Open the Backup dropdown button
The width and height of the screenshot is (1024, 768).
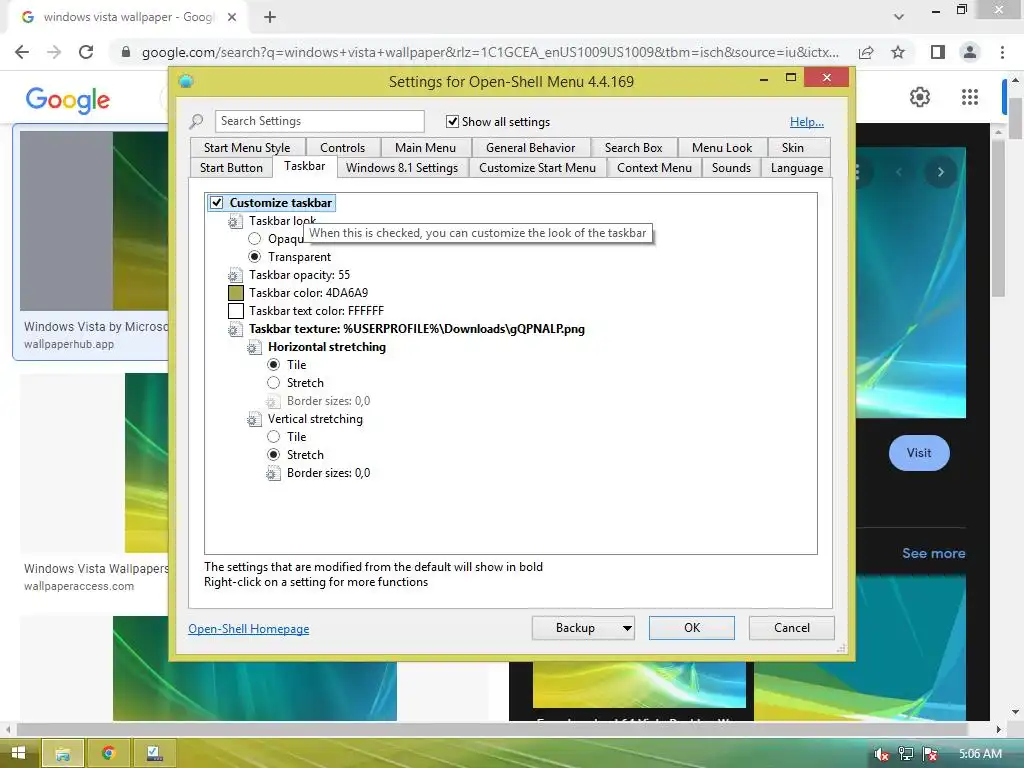pyautogui.click(x=583, y=628)
